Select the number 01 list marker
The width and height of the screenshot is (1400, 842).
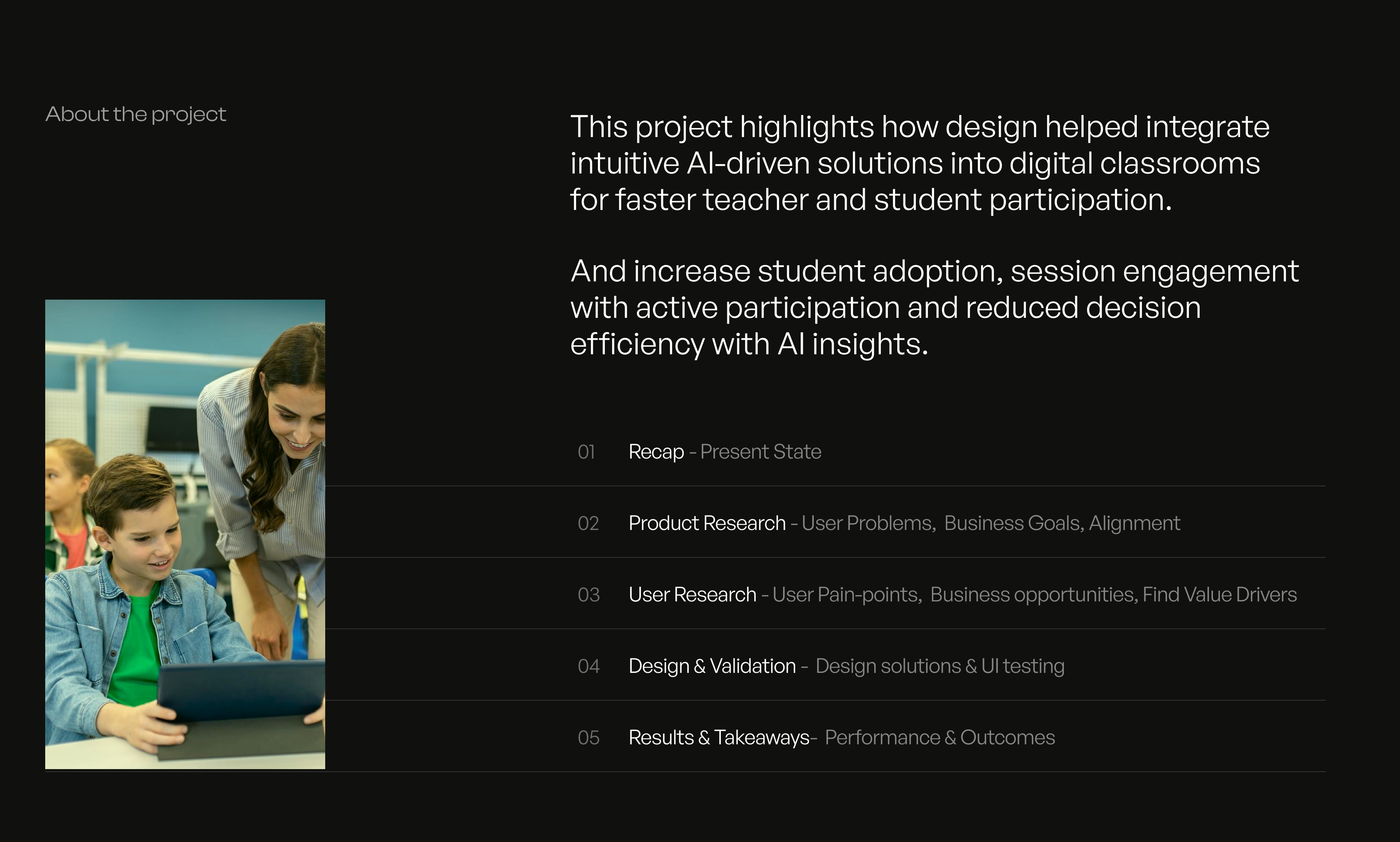pos(586,452)
